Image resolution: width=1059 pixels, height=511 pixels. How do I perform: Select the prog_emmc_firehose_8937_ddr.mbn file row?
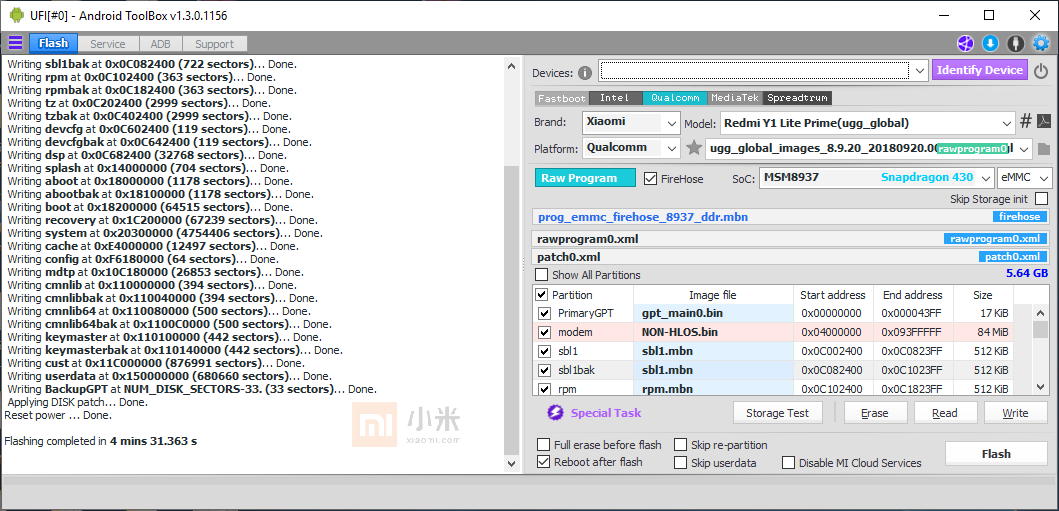(791, 217)
